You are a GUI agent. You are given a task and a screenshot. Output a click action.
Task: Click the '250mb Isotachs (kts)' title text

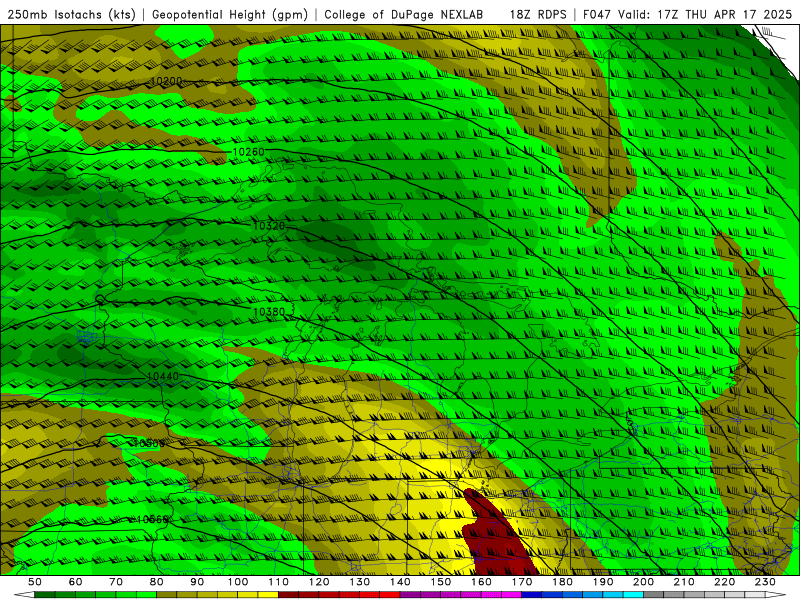pyautogui.click(x=71, y=14)
